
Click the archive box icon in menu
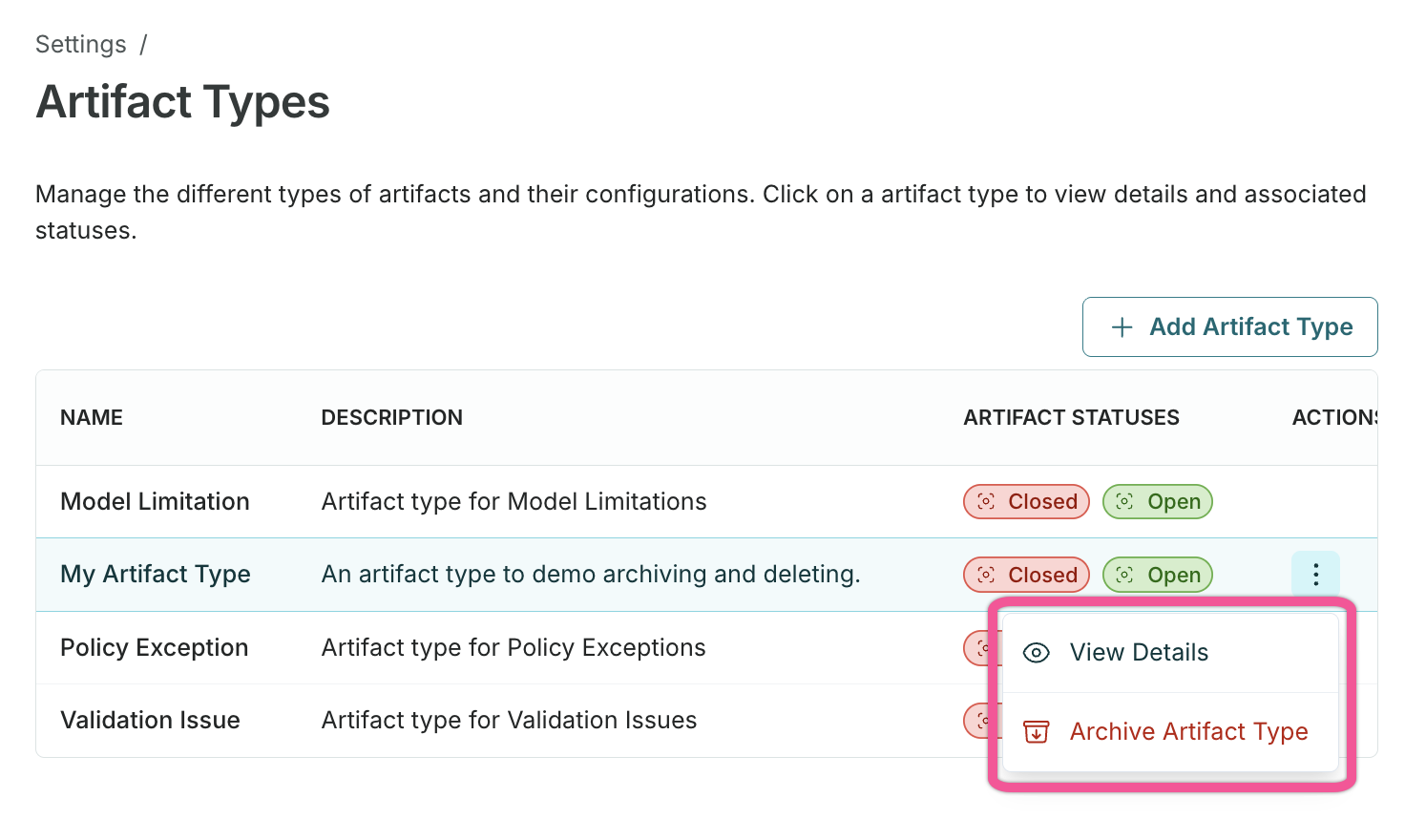tap(1036, 732)
